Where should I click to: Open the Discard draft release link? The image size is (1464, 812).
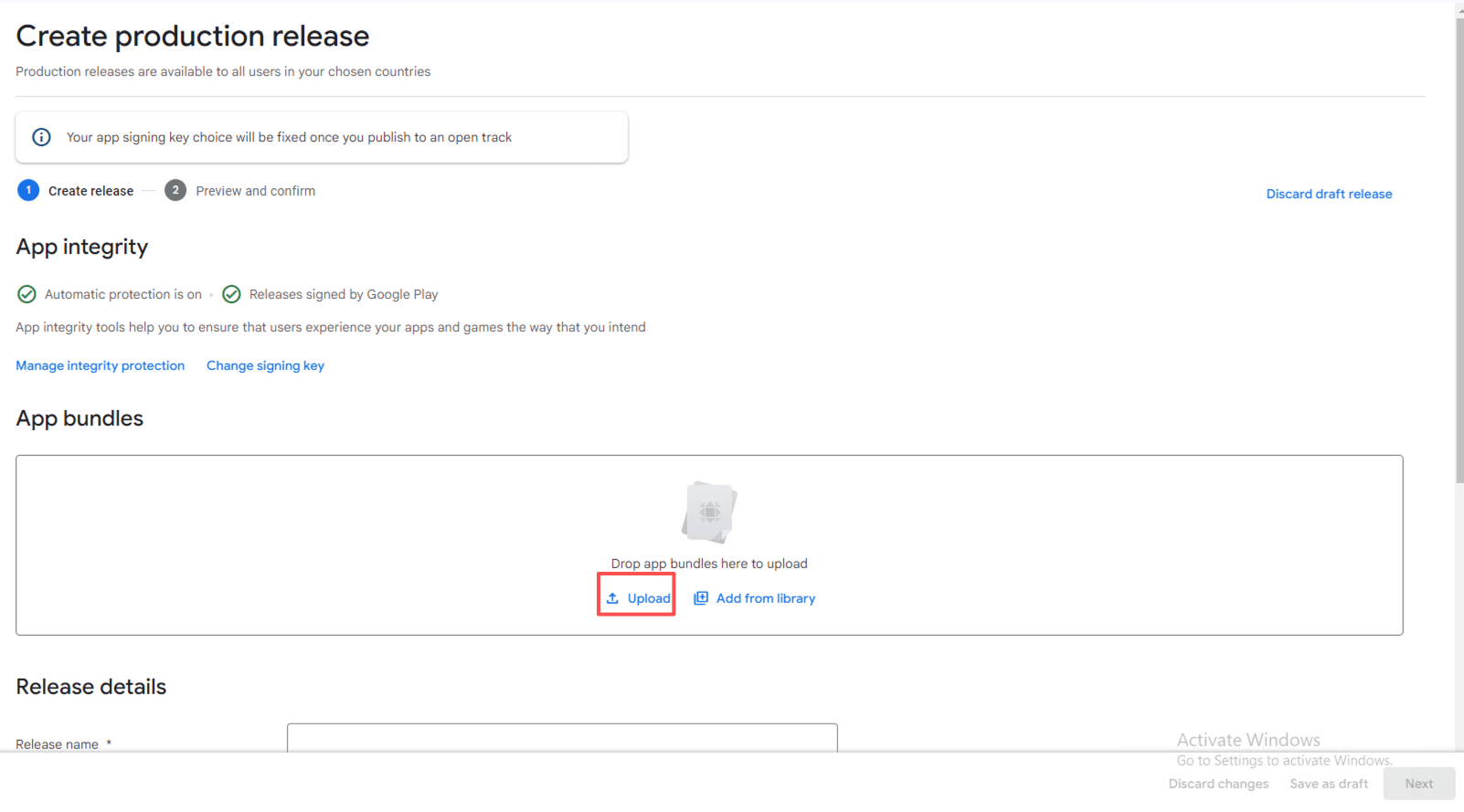point(1329,194)
